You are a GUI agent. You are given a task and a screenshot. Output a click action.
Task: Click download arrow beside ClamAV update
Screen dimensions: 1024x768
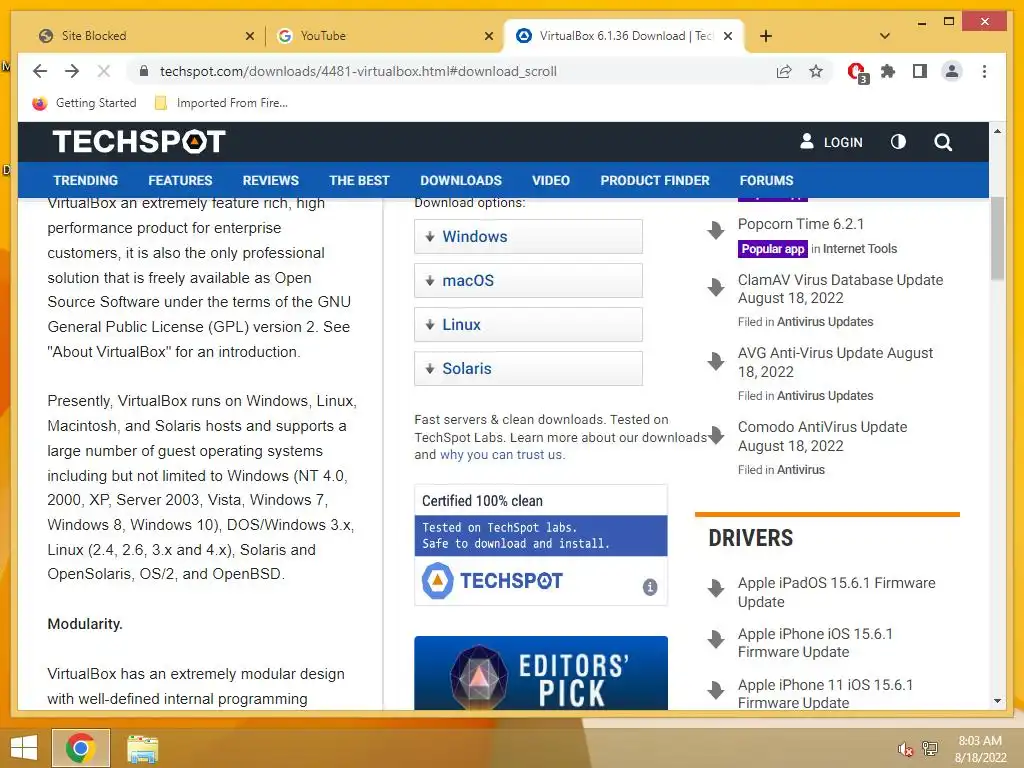(716, 286)
